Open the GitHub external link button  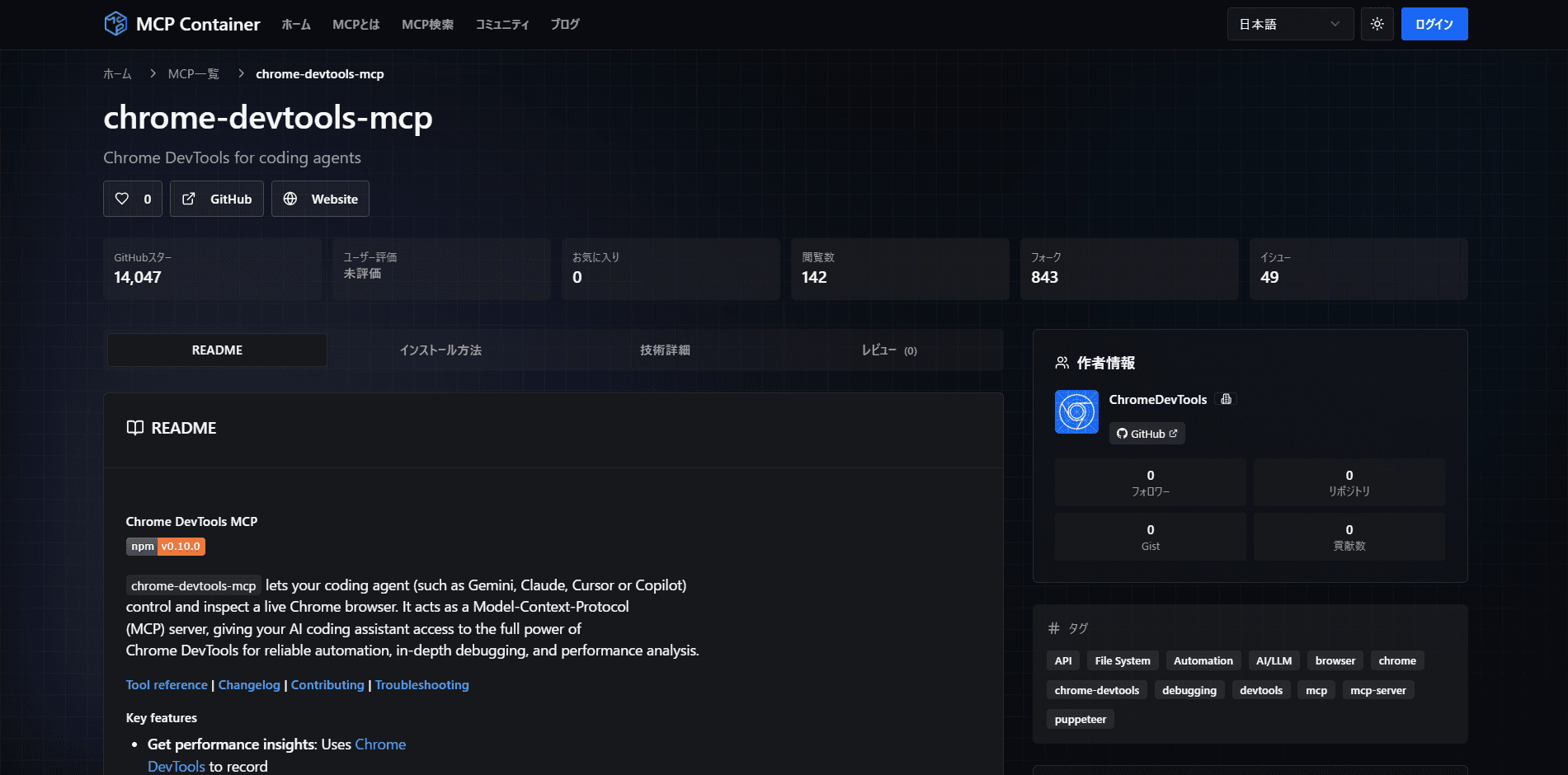(x=217, y=199)
